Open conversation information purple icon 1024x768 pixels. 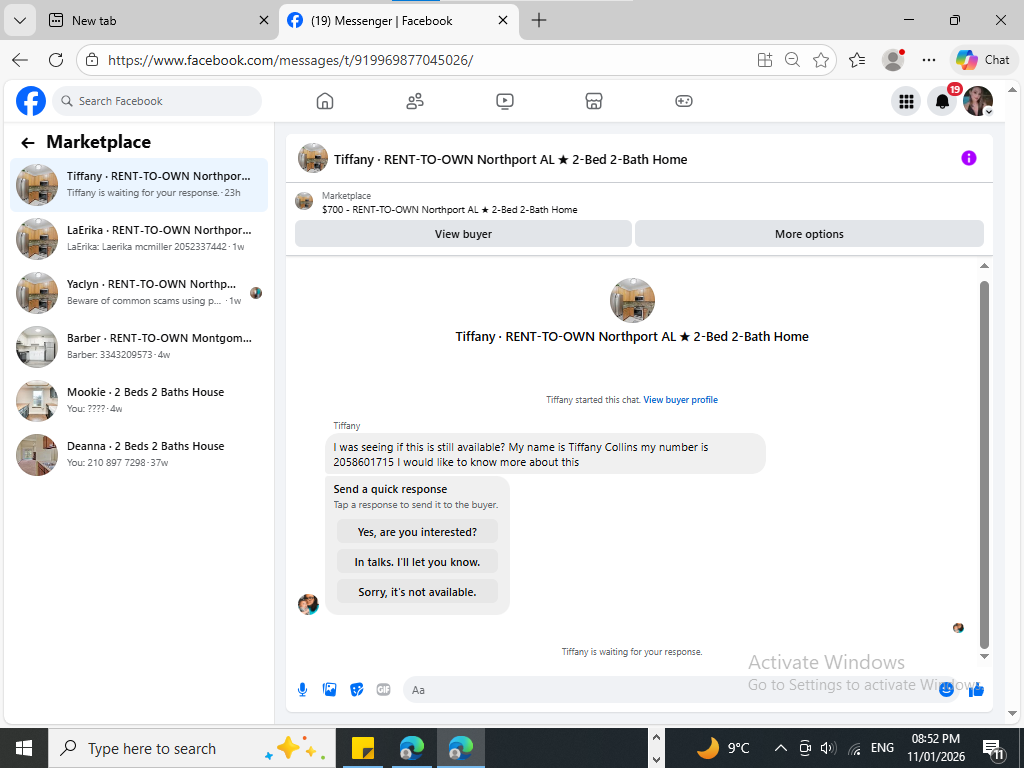click(968, 158)
